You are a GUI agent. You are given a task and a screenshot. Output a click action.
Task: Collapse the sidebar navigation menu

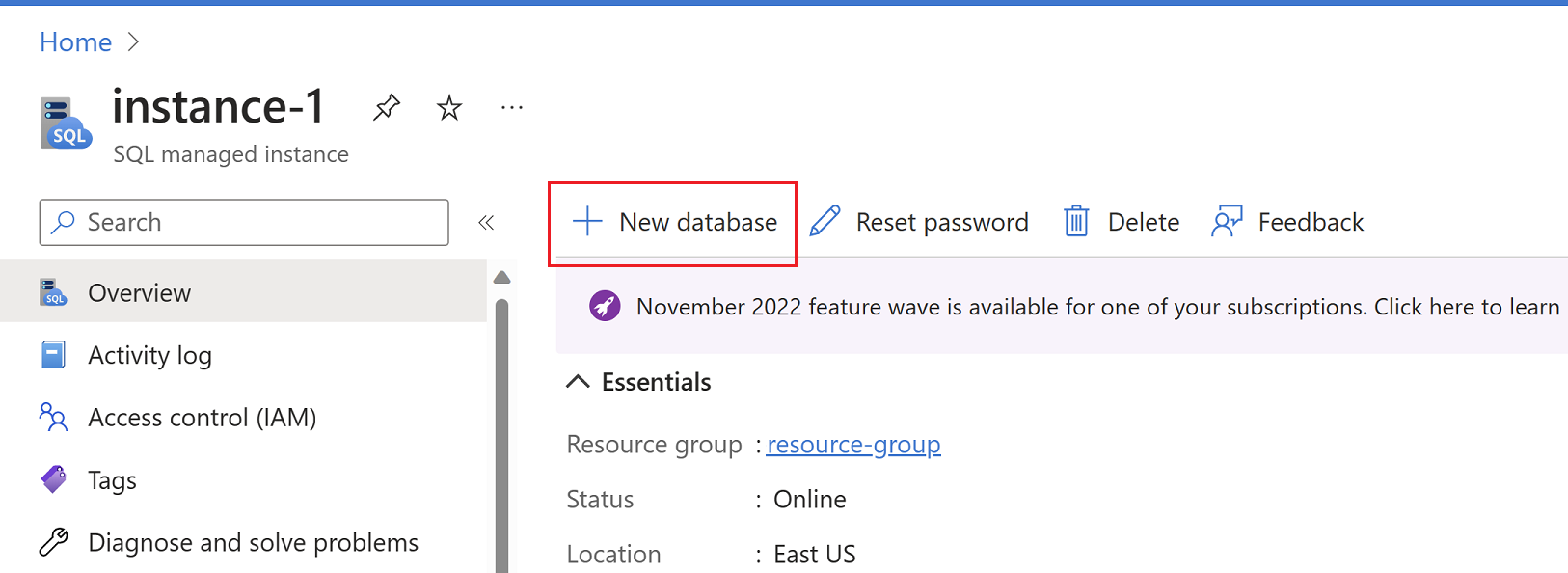click(x=486, y=223)
